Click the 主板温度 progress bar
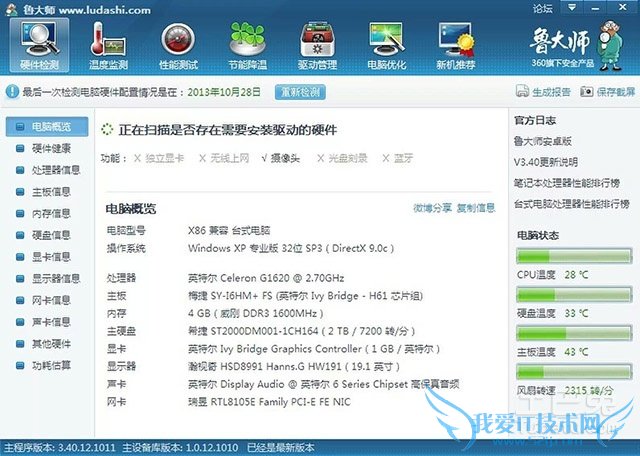The image size is (640, 456). 574,333
